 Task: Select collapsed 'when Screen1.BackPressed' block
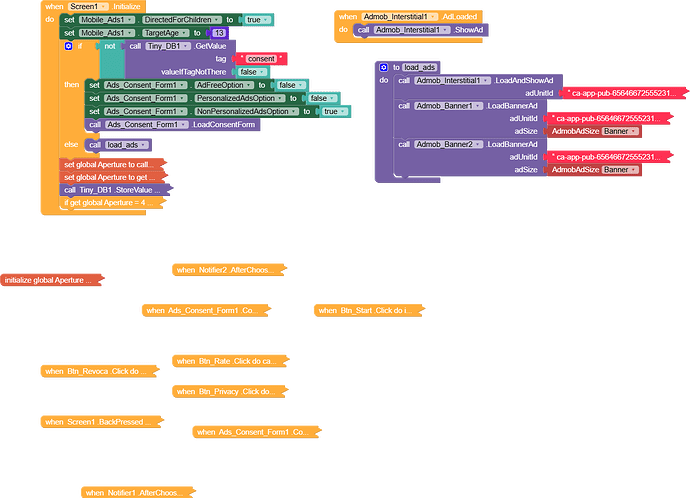point(102,422)
